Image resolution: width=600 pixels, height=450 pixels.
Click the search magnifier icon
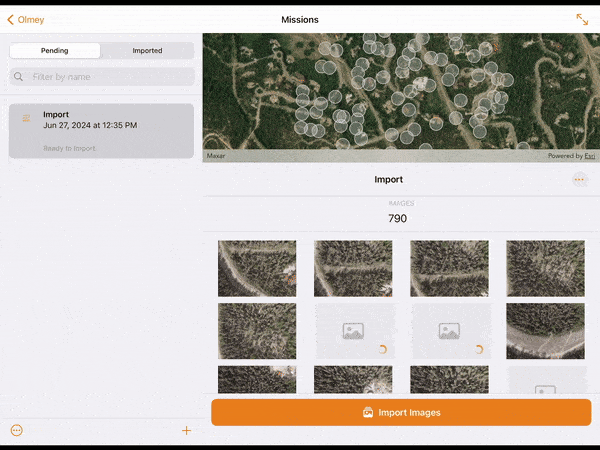pos(18,77)
